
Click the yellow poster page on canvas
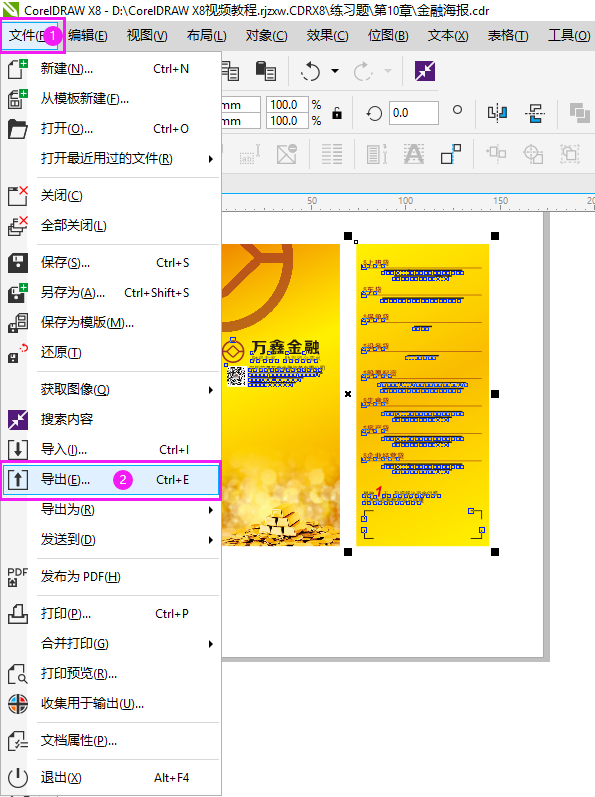click(x=422, y=395)
